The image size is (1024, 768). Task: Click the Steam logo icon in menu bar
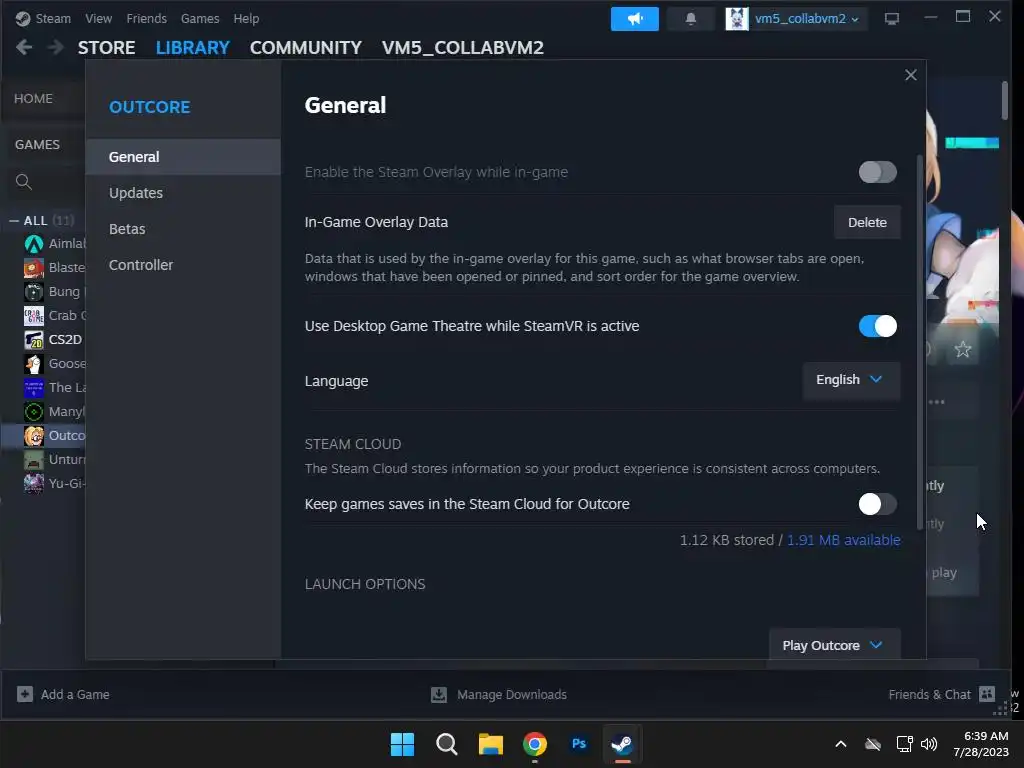coord(23,18)
